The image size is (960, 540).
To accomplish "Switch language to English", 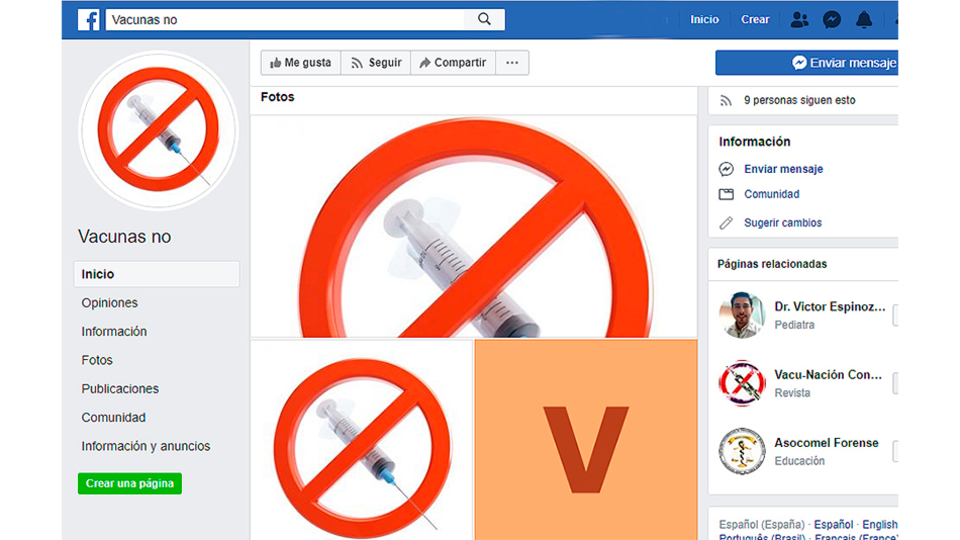I will tap(880, 525).
